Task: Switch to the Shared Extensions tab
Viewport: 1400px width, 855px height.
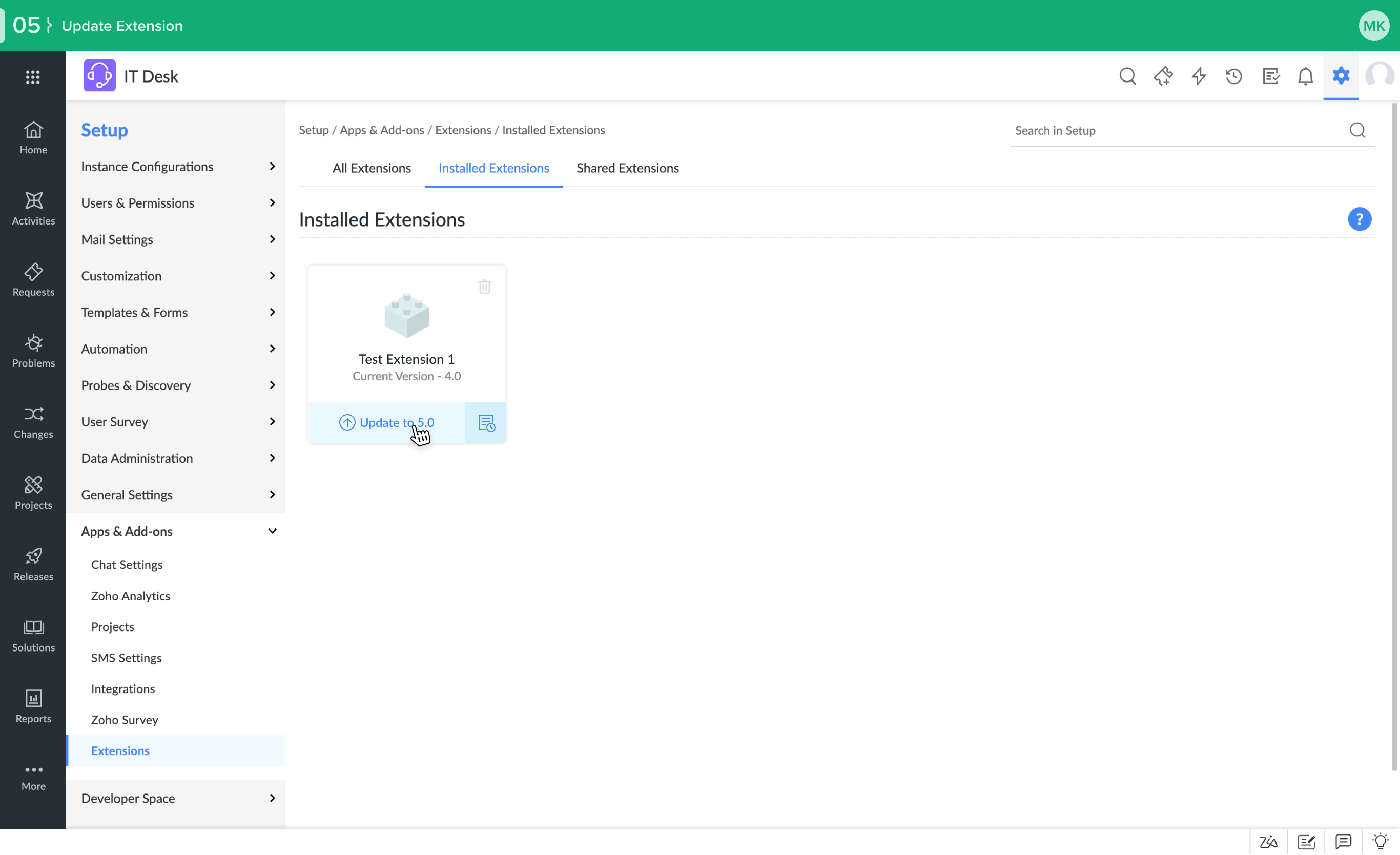Action: click(627, 168)
